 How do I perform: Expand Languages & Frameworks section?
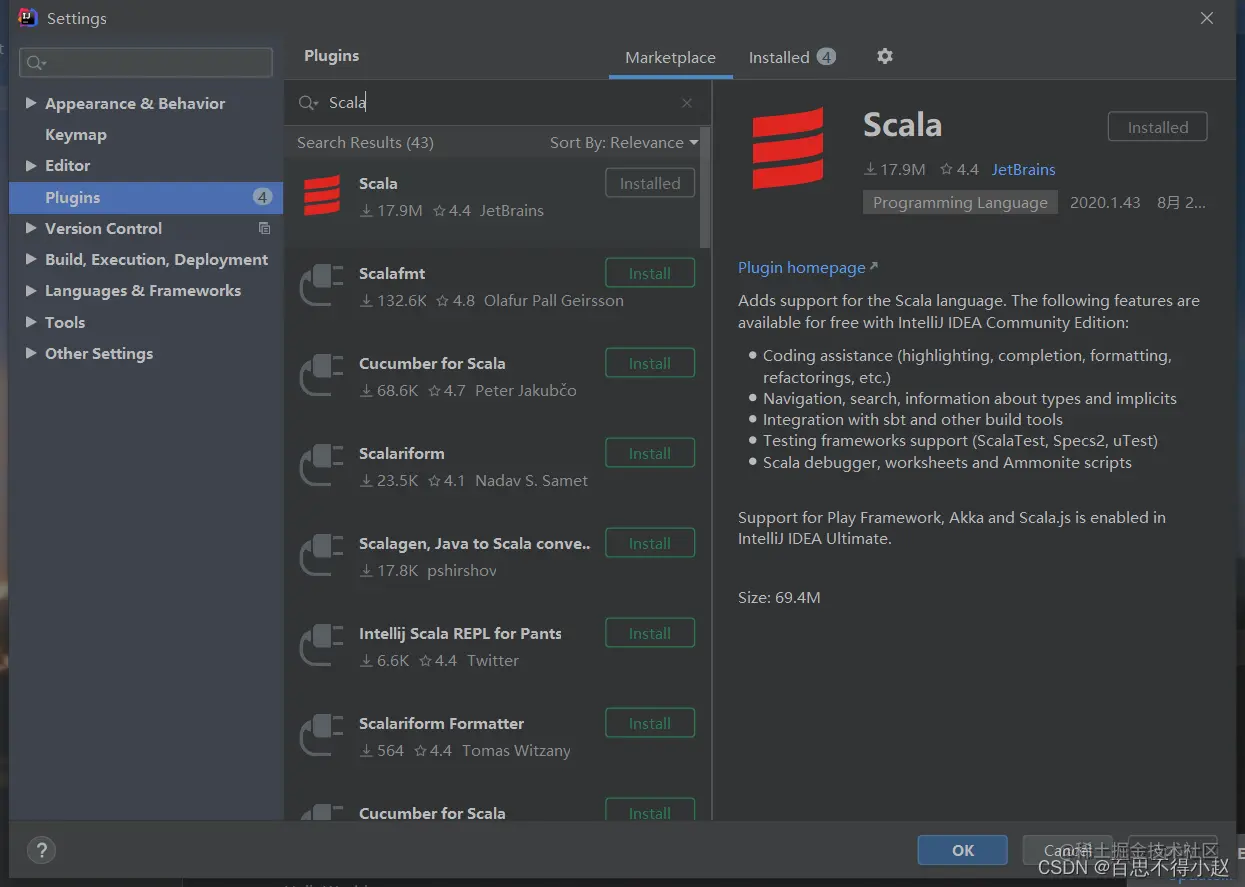(x=31, y=290)
